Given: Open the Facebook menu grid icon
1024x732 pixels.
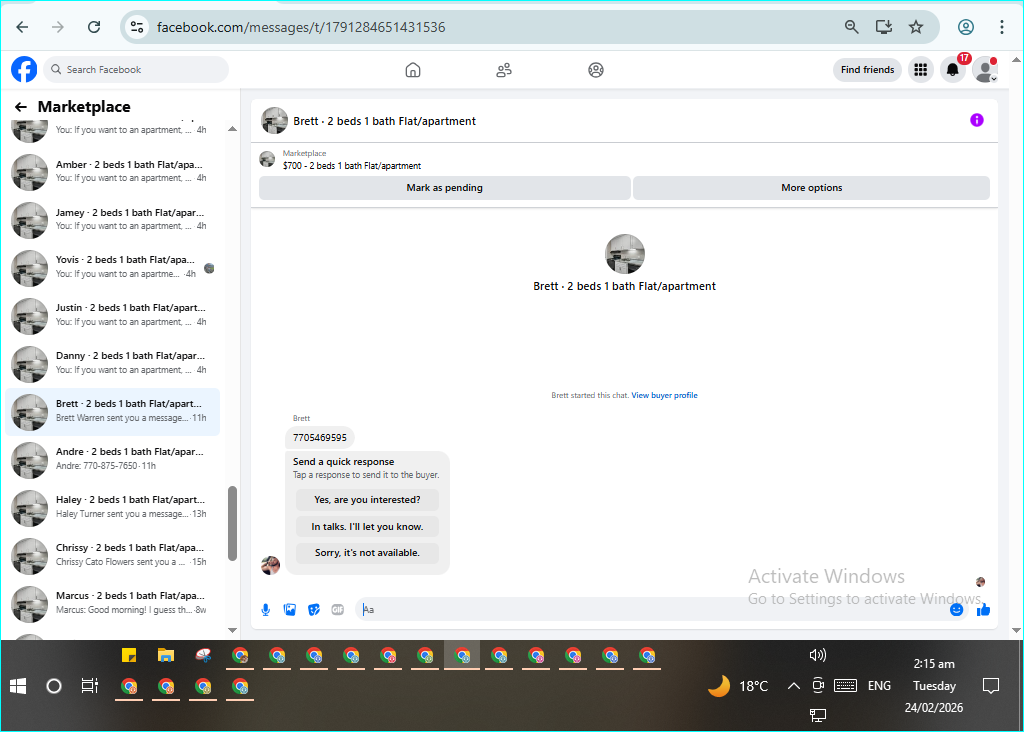Looking at the screenshot, I should [921, 70].
